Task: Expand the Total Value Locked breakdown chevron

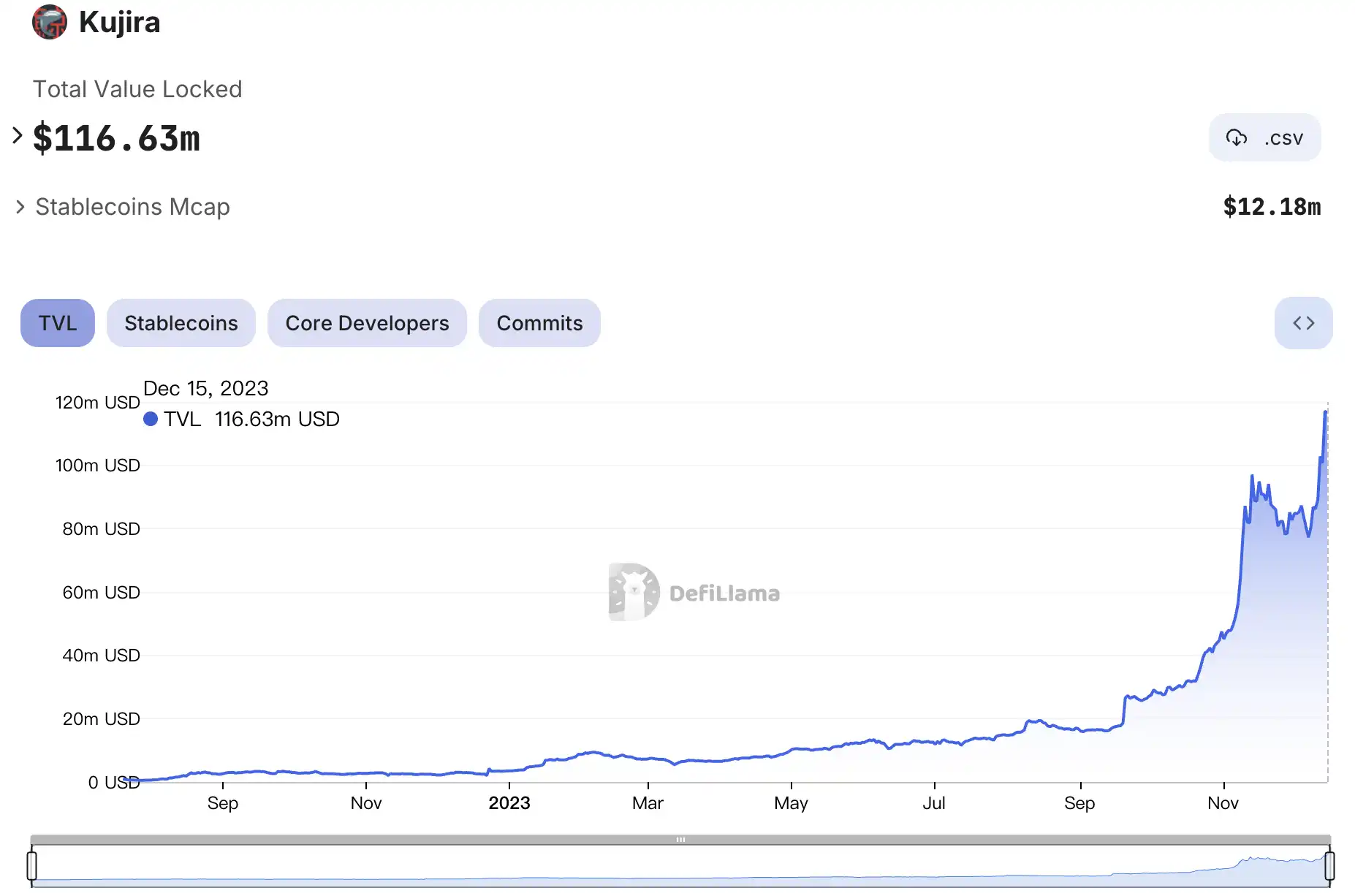Action: coord(18,135)
